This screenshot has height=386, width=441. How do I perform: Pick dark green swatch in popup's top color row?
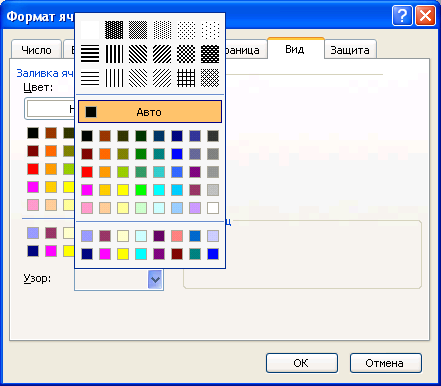141,136
